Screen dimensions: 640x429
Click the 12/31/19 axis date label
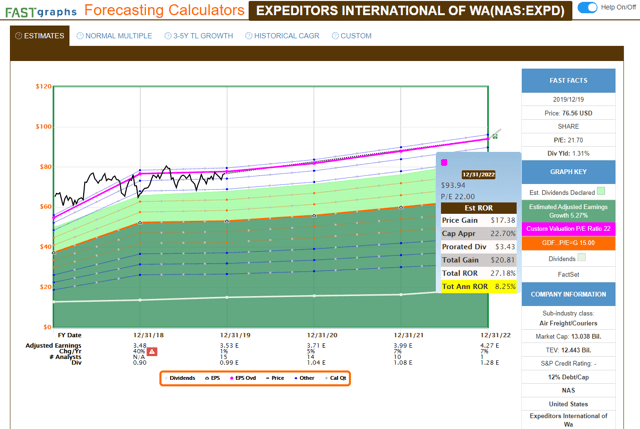(235, 335)
